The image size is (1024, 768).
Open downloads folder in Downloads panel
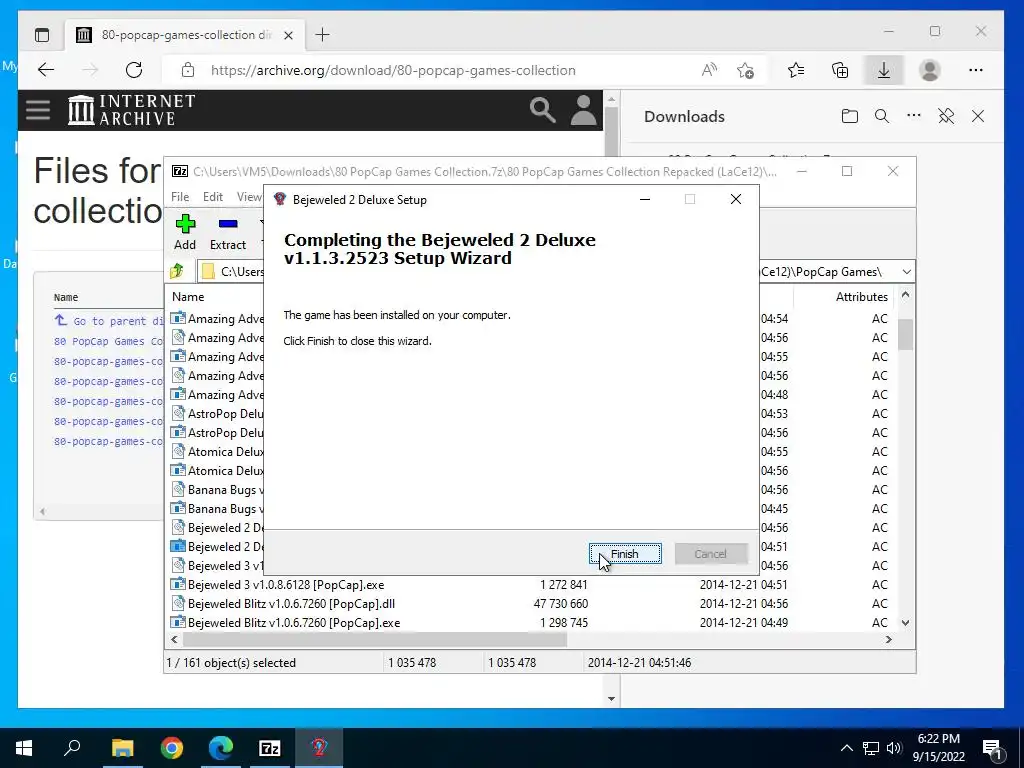[x=850, y=116]
